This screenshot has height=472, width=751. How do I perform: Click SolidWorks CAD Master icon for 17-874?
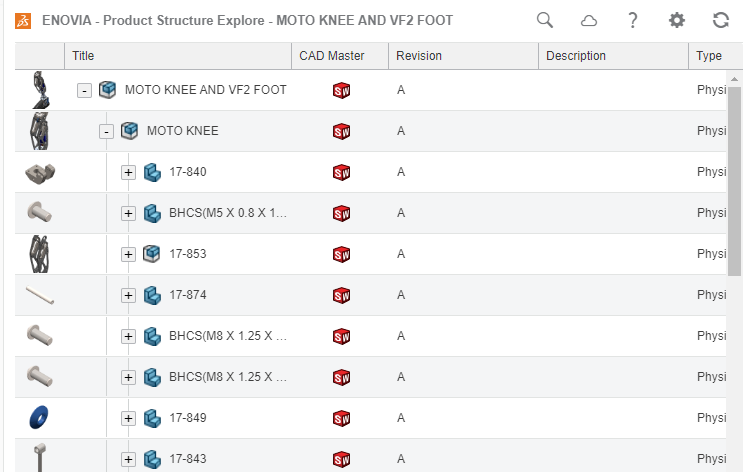[x=341, y=296]
